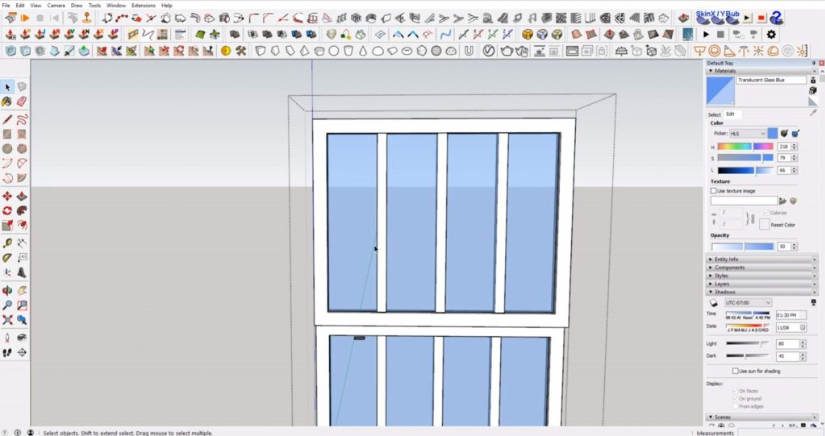Click the shadow time field 01:30 PM
Screen dimensions: 825x436
pos(791,315)
